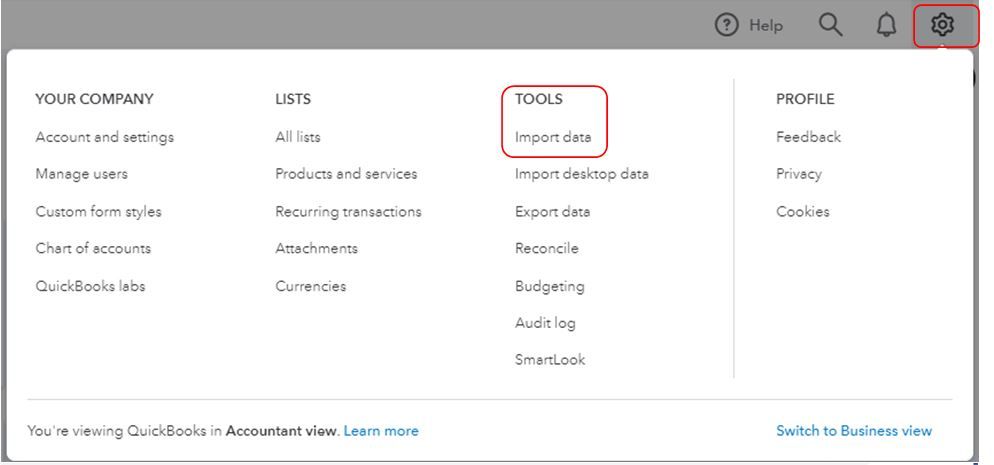Select Manage users
The width and height of the screenshot is (994, 465).
(x=81, y=174)
